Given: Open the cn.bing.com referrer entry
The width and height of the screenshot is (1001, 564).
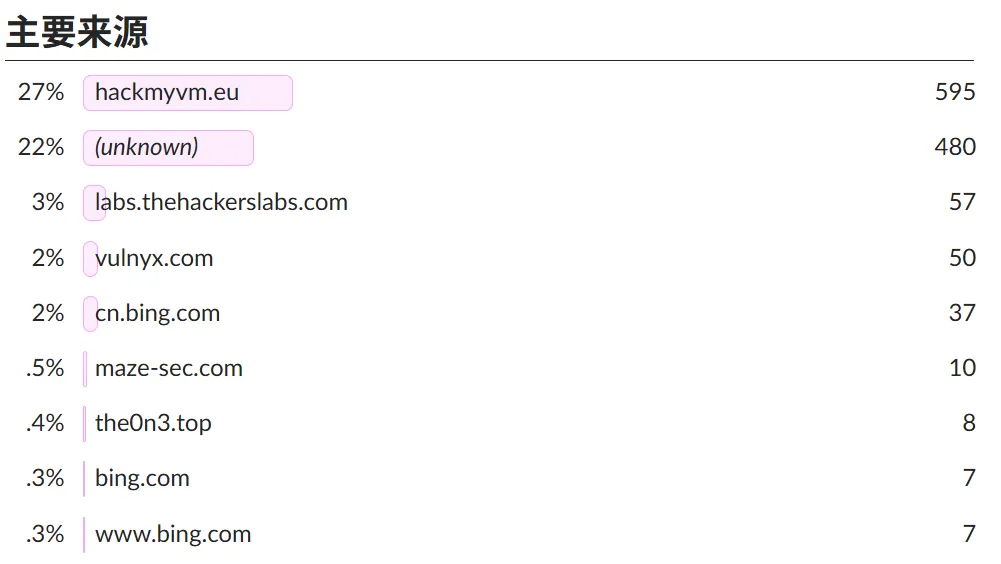Looking at the screenshot, I should point(157,314).
